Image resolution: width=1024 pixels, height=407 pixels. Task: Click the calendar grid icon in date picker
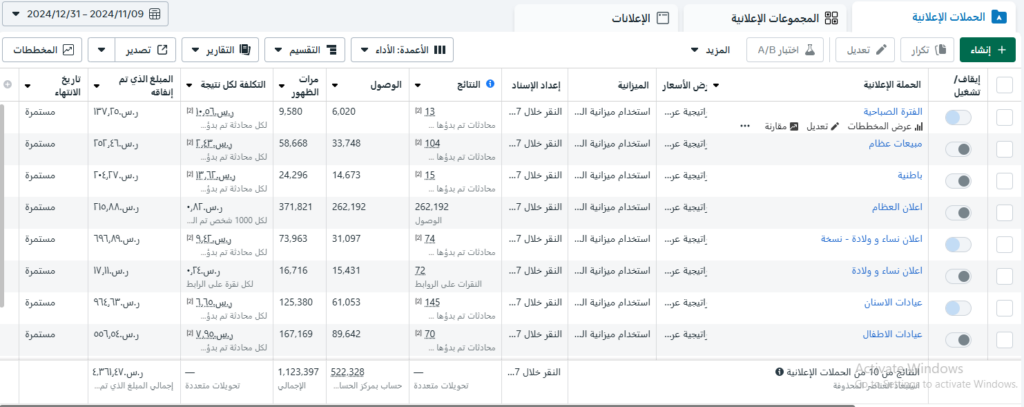(155, 14)
